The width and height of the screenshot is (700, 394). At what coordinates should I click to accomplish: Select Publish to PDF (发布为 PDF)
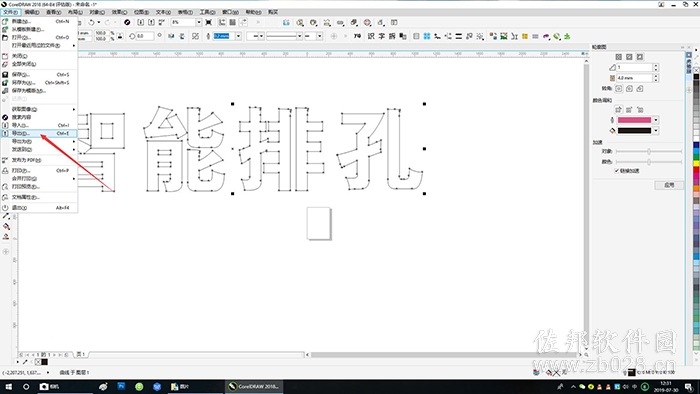click(x=39, y=160)
